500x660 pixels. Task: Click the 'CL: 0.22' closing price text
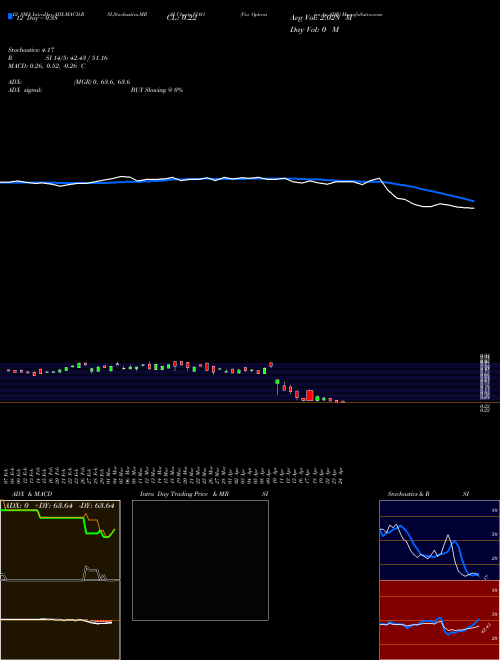181,18
